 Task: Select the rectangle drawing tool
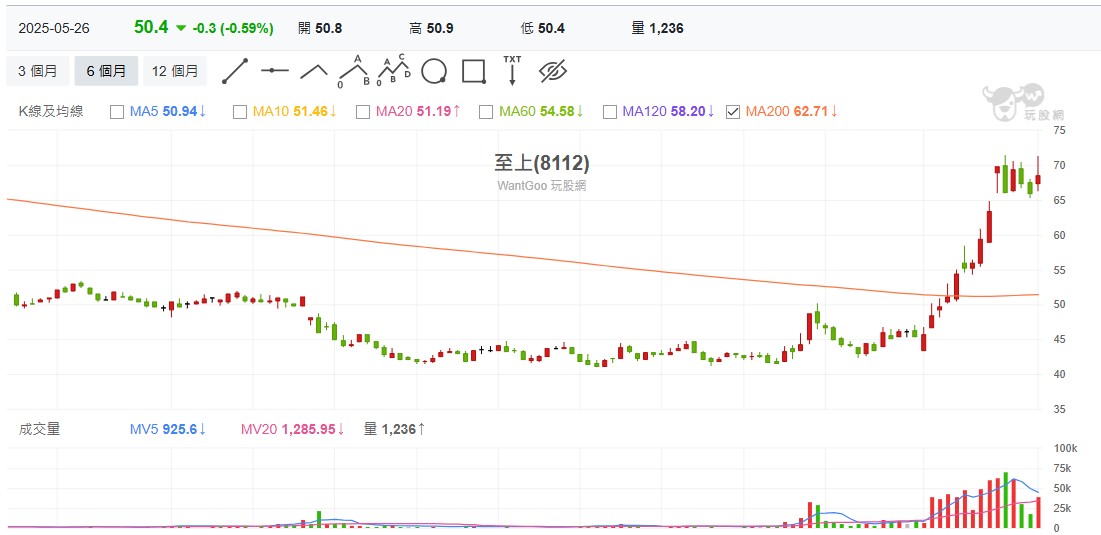473,71
